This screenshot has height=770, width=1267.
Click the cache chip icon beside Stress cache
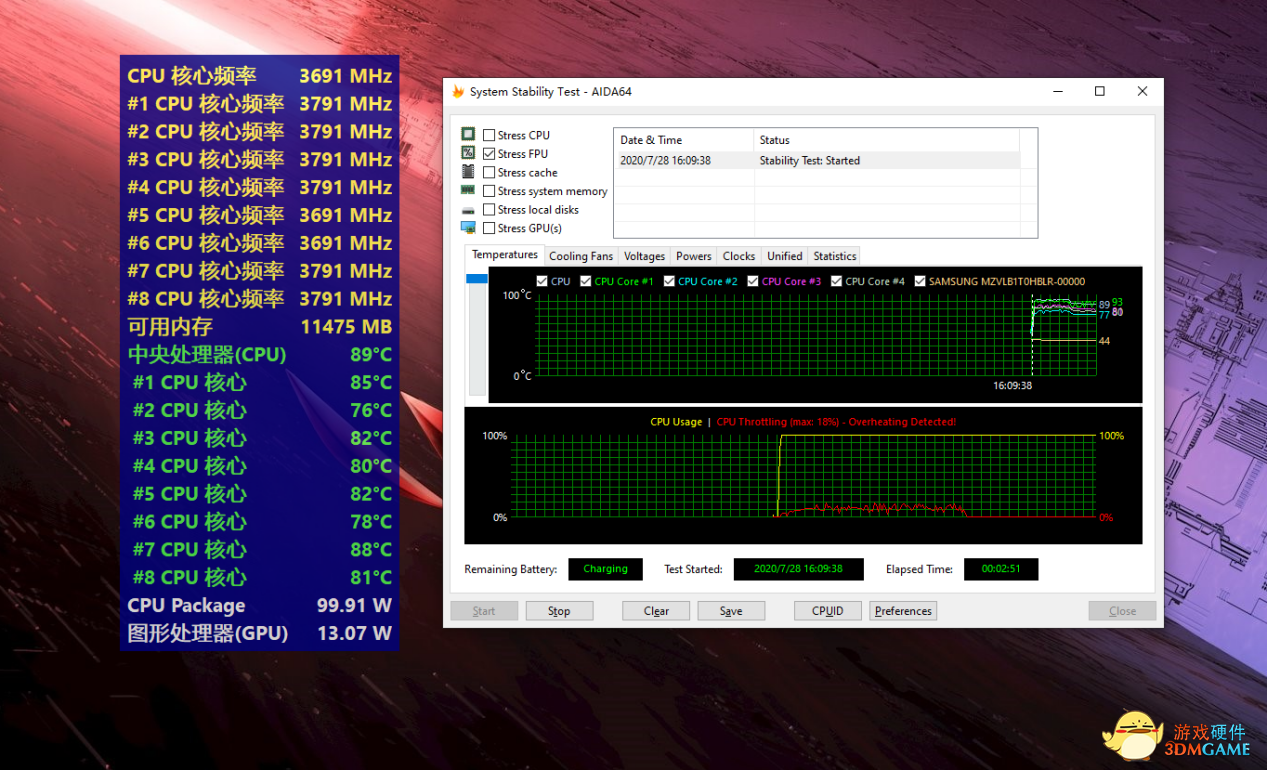click(468, 172)
